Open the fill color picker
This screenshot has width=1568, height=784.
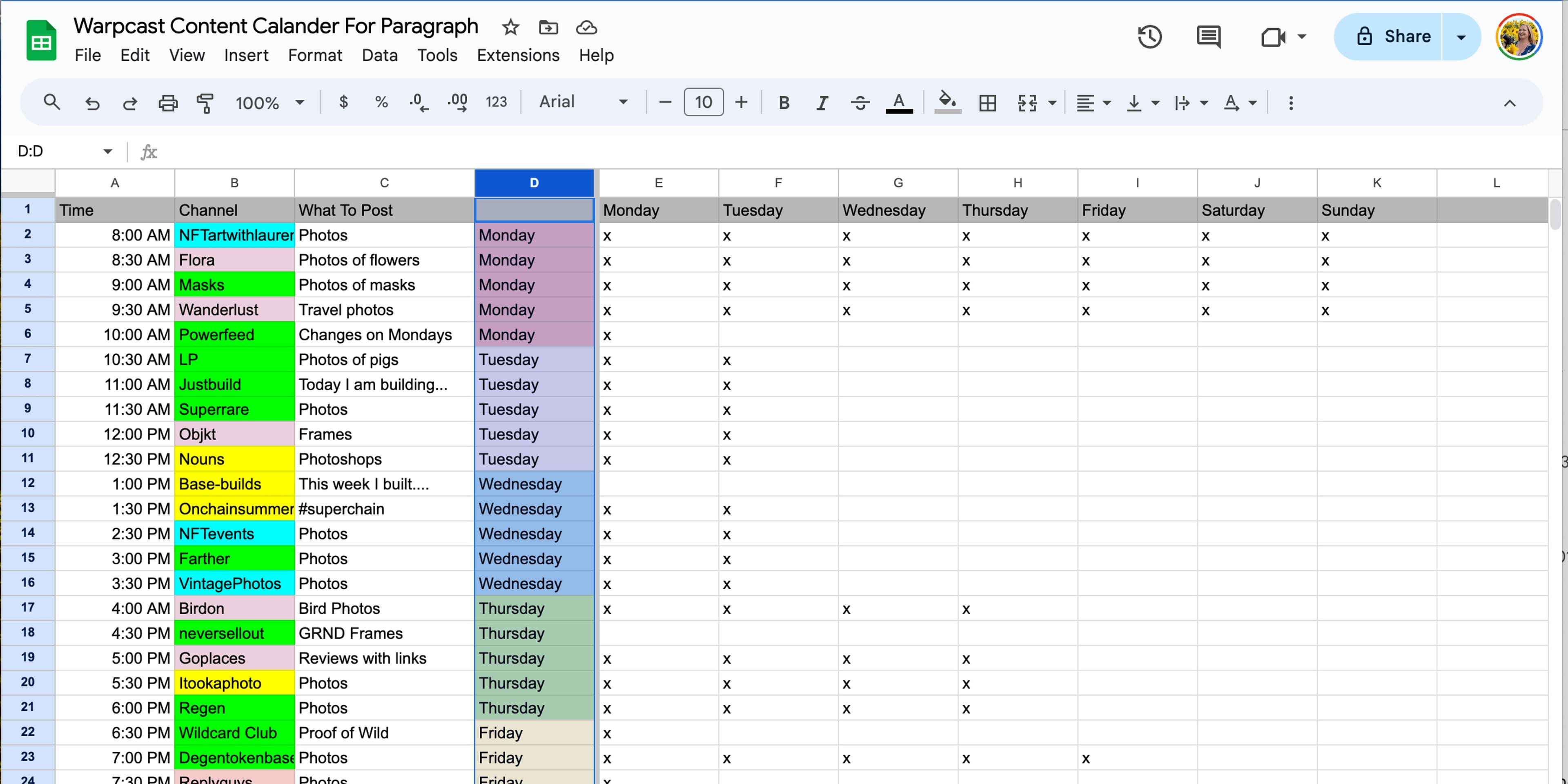click(x=947, y=102)
